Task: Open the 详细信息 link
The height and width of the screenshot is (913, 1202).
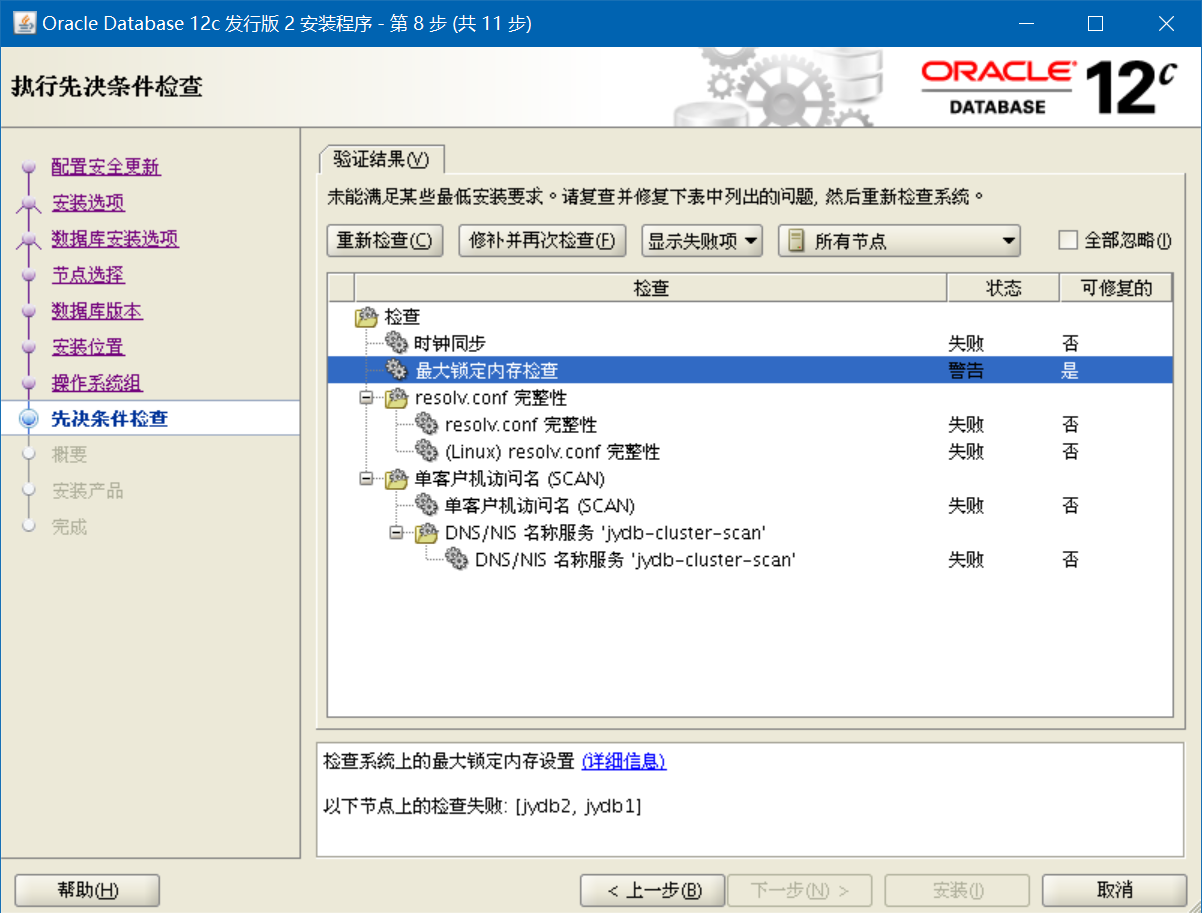Action: point(624,761)
